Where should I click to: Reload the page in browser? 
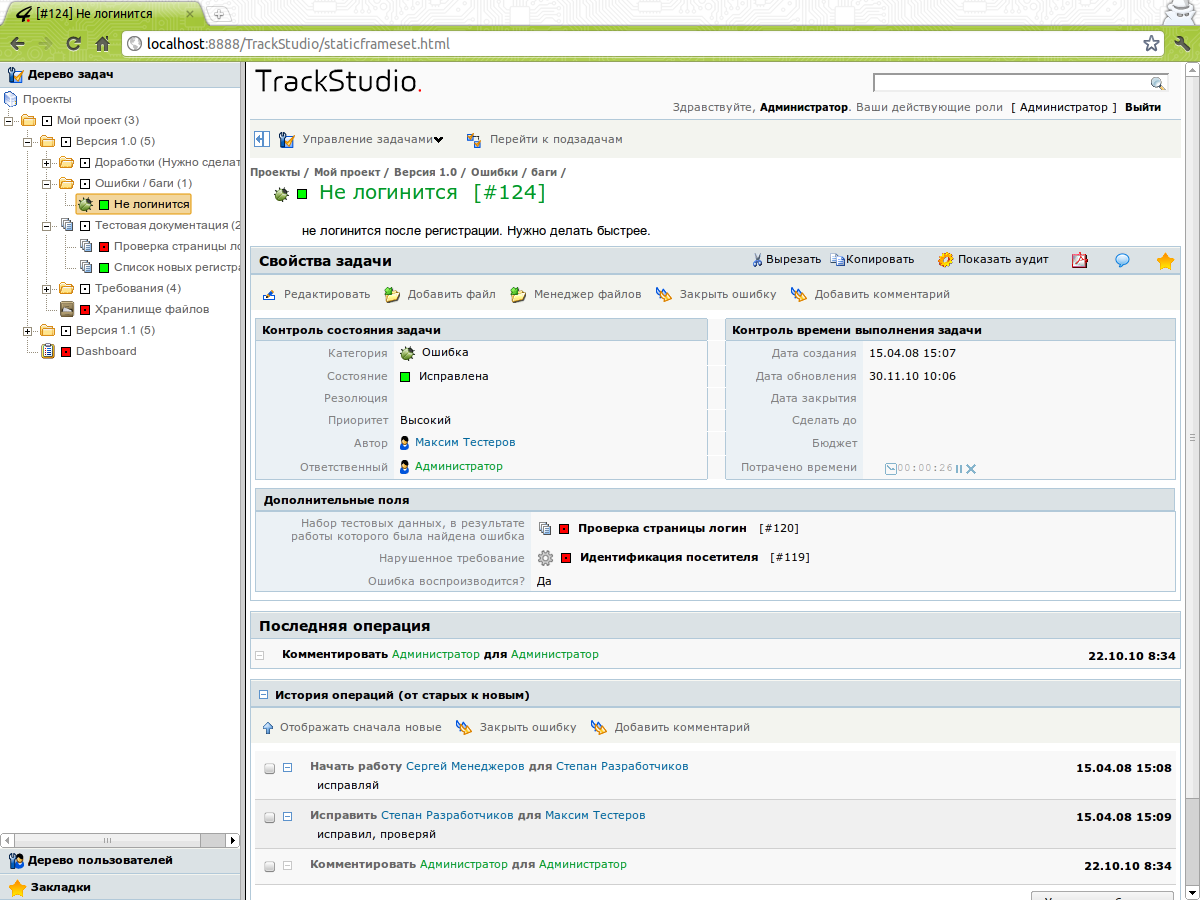(x=73, y=44)
